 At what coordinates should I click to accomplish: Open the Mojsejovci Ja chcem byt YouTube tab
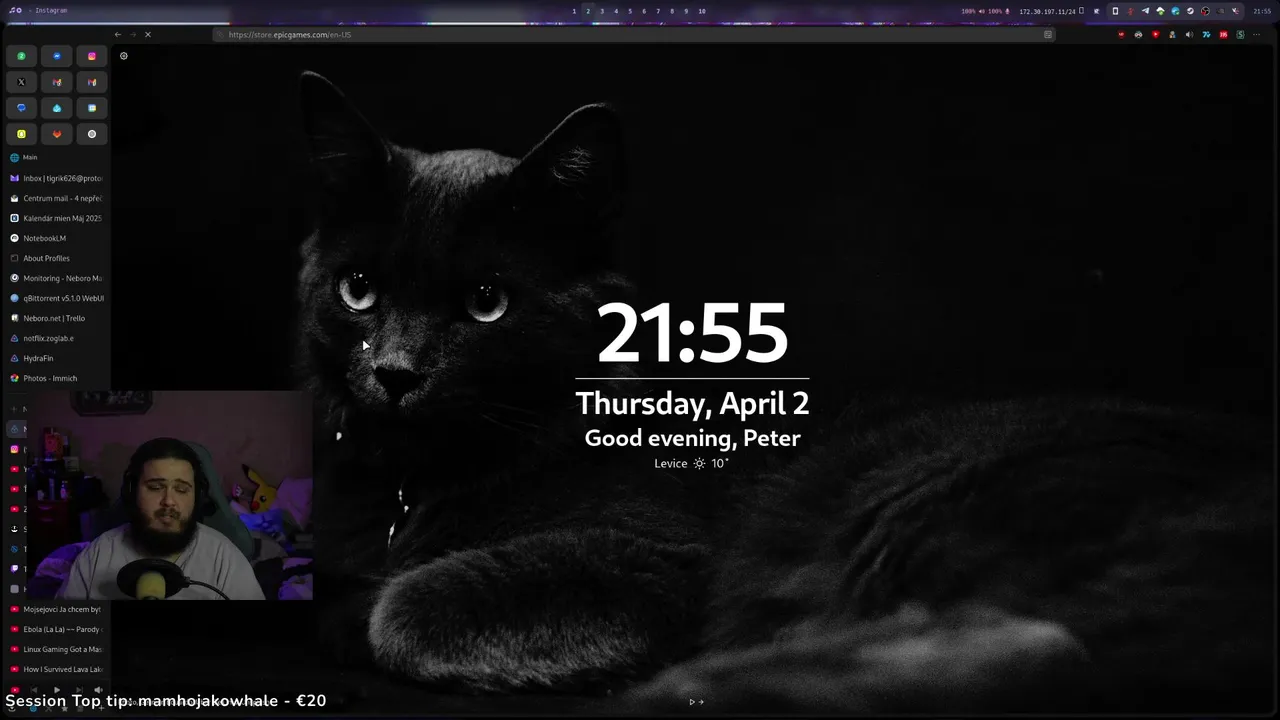point(56,609)
